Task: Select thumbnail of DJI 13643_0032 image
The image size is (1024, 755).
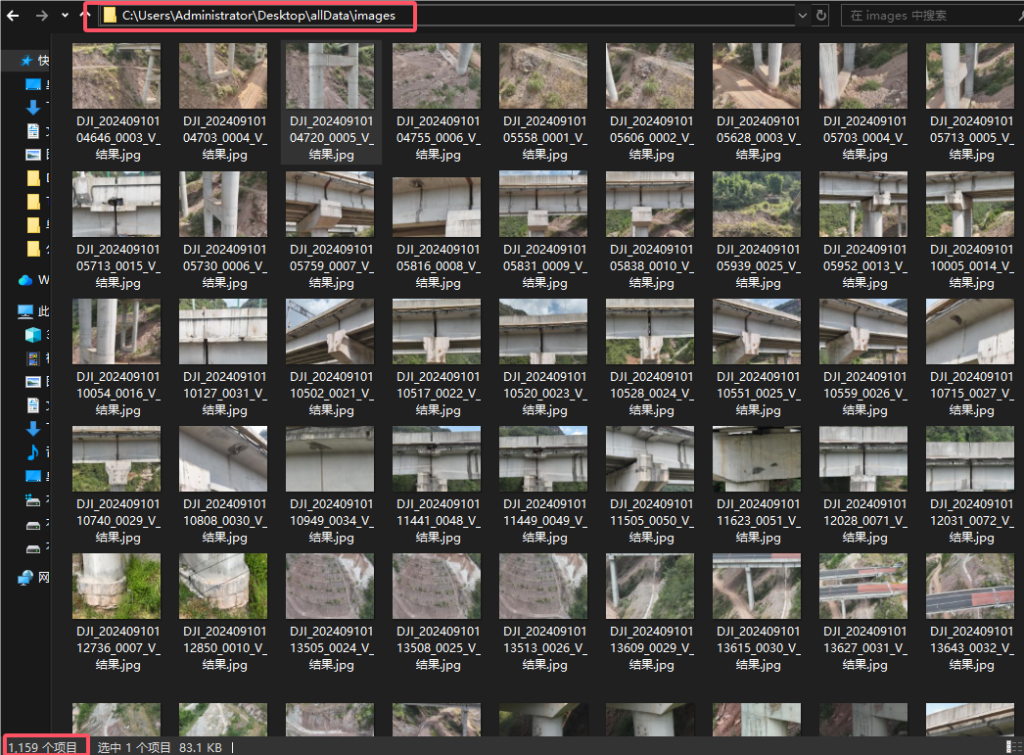Action: (x=970, y=586)
